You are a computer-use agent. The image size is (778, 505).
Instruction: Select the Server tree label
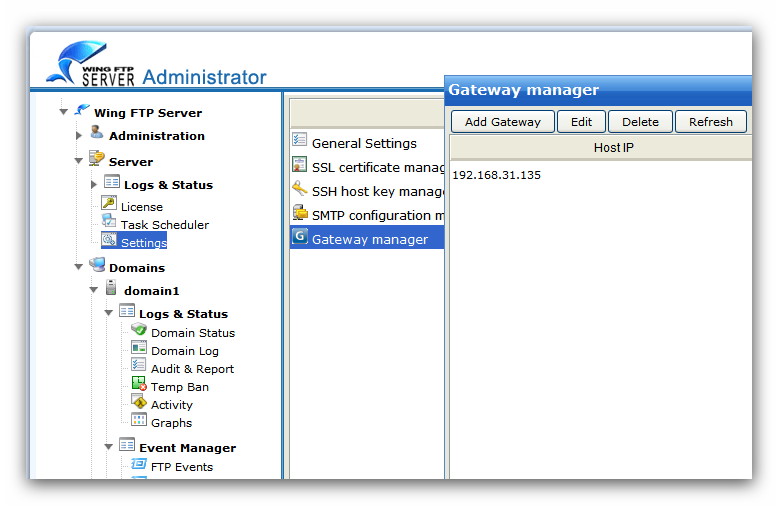pos(131,162)
